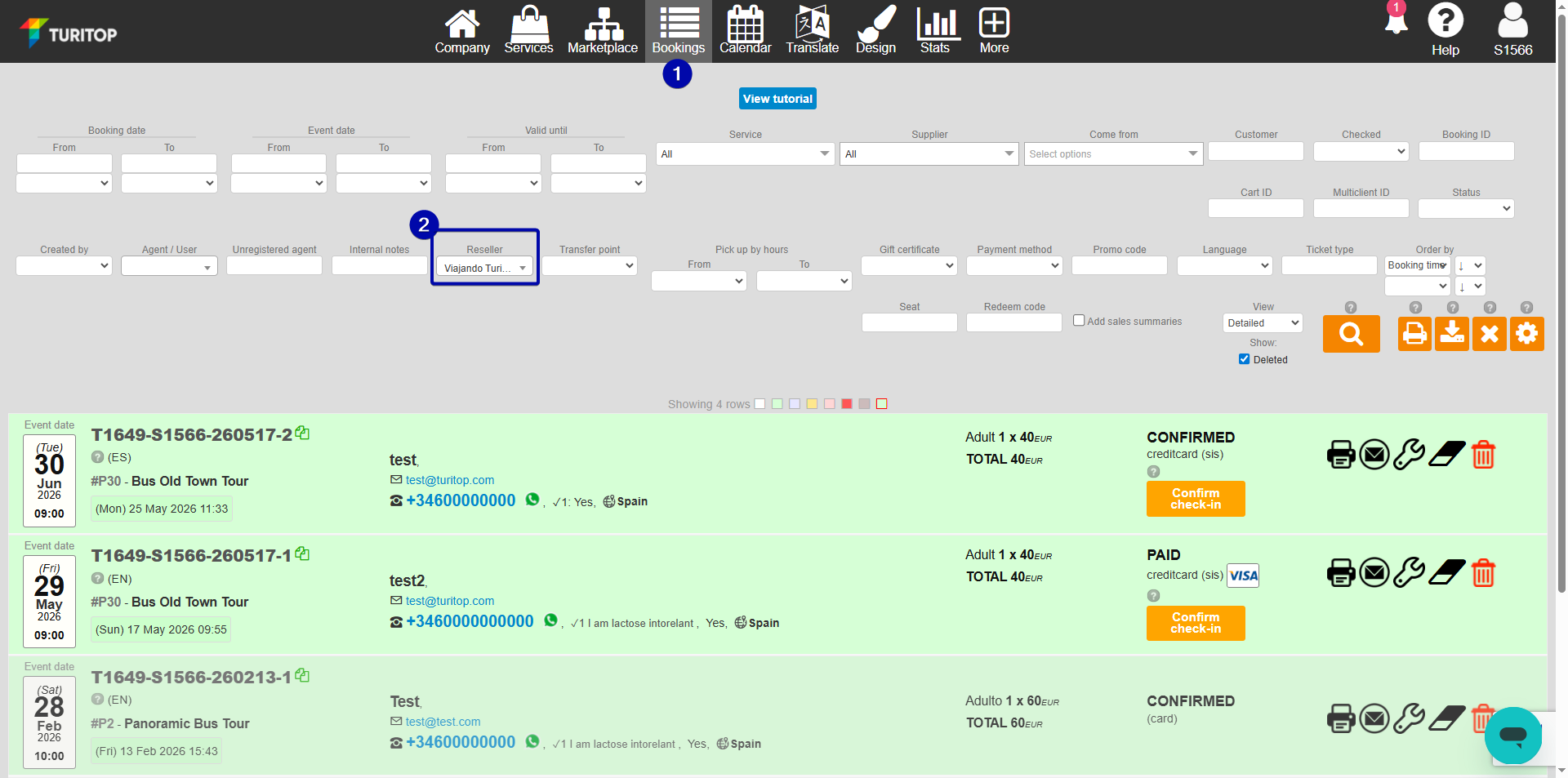Screen dimensions: 1568x778
Task: Toggle the white color filter box
Action: pyautogui.click(x=759, y=404)
